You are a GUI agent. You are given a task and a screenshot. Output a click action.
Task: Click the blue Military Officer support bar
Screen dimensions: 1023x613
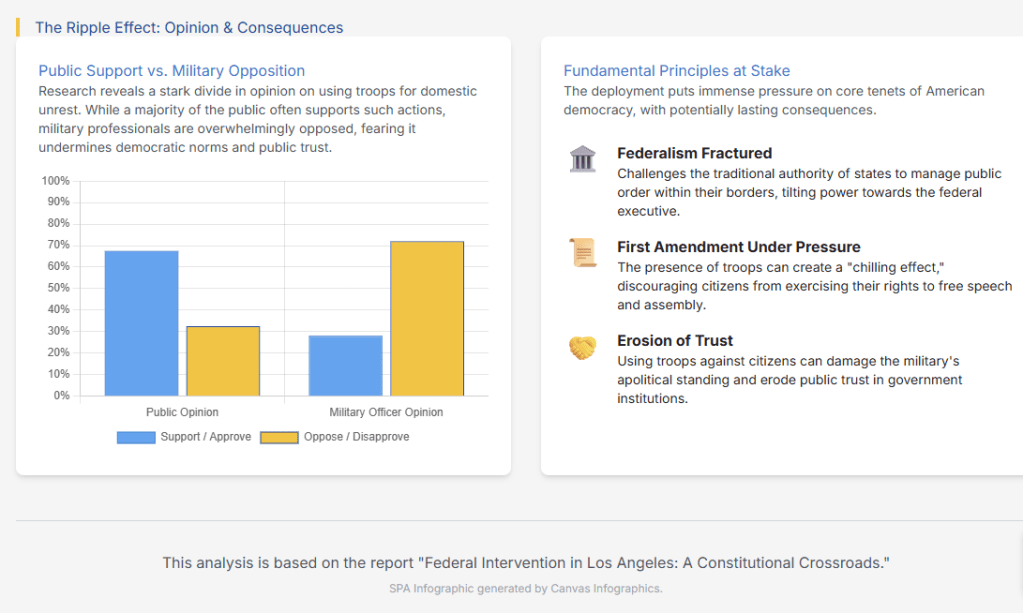[x=345, y=365]
